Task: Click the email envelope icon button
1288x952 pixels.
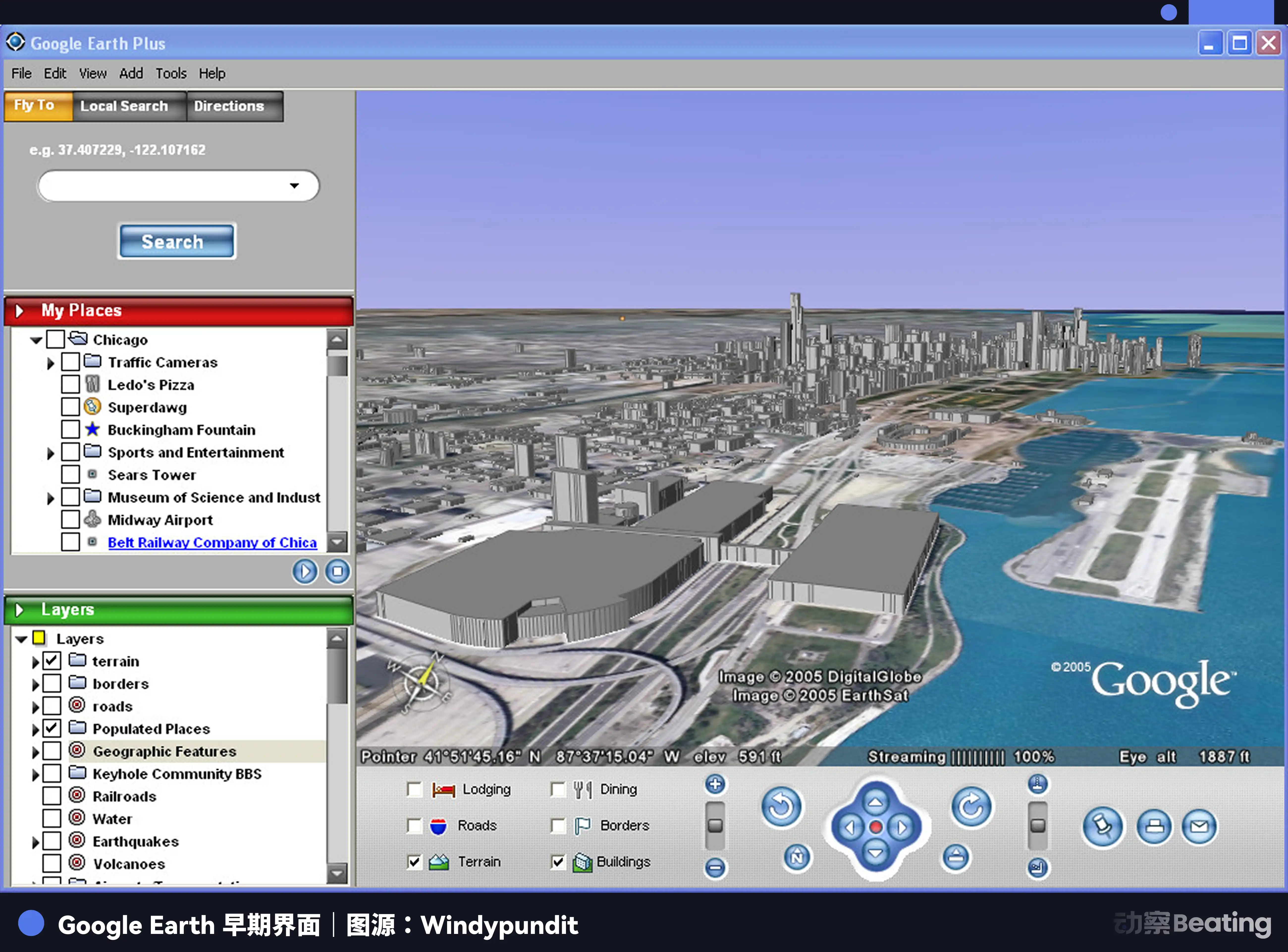Action: 1199,826
